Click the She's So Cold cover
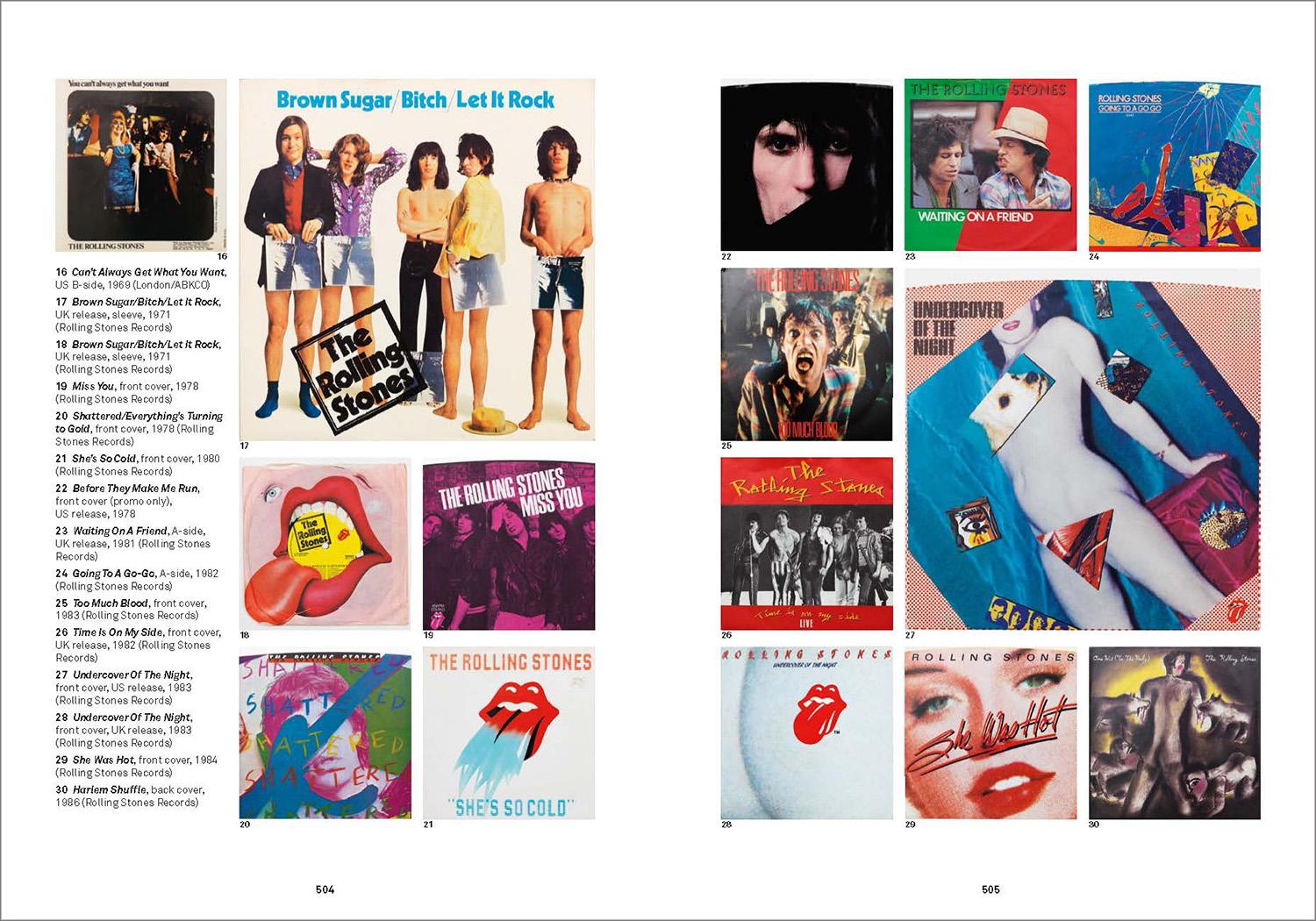 click(x=509, y=733)
